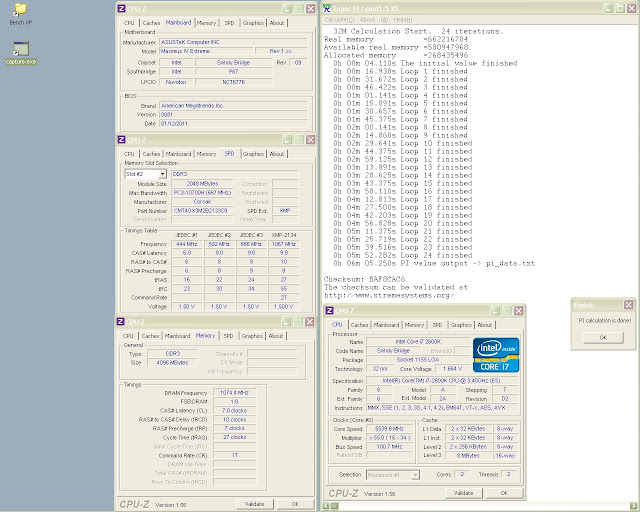The width and height of the screenshot is (640, 512).
Task: Open Help menu in Super PI
Action: (402, 20)
